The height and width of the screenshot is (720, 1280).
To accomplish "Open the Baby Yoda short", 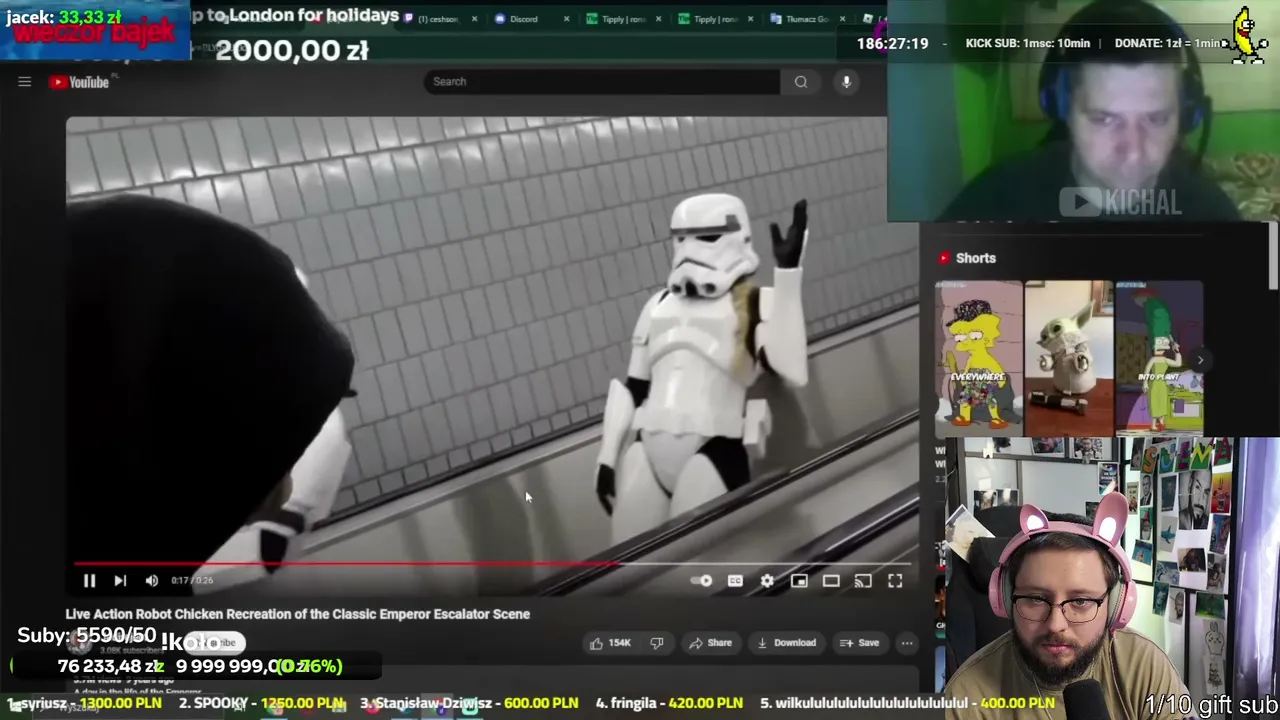I will click(x=1069, y=360).
